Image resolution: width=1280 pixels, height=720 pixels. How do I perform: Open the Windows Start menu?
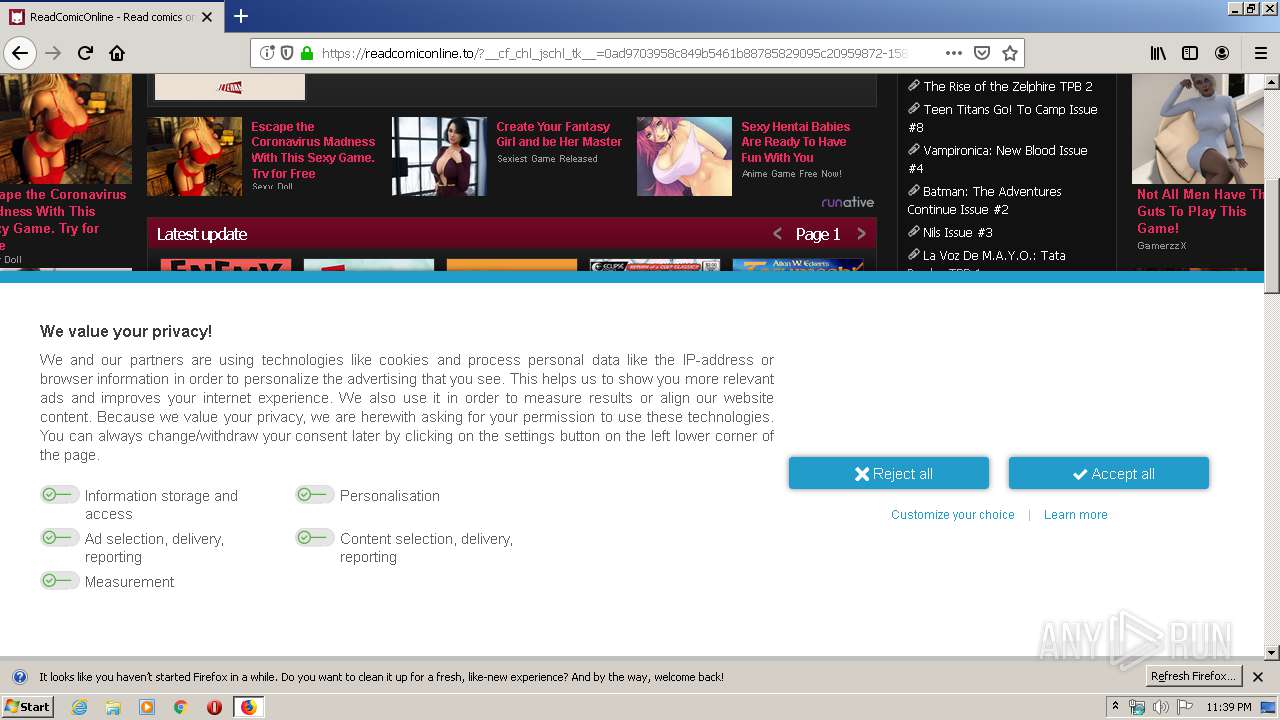point(27,706)
